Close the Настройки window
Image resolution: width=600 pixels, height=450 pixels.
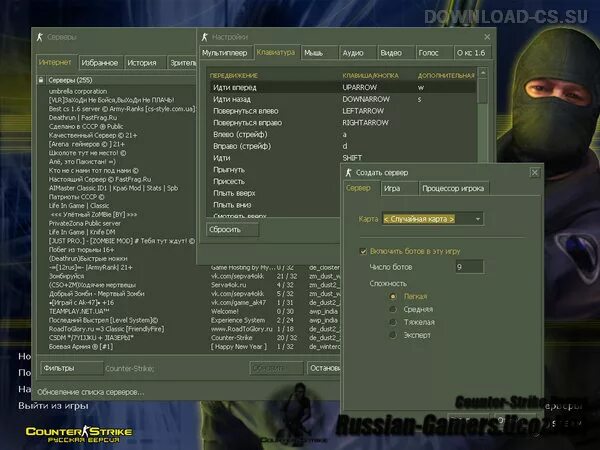(487, 37)
